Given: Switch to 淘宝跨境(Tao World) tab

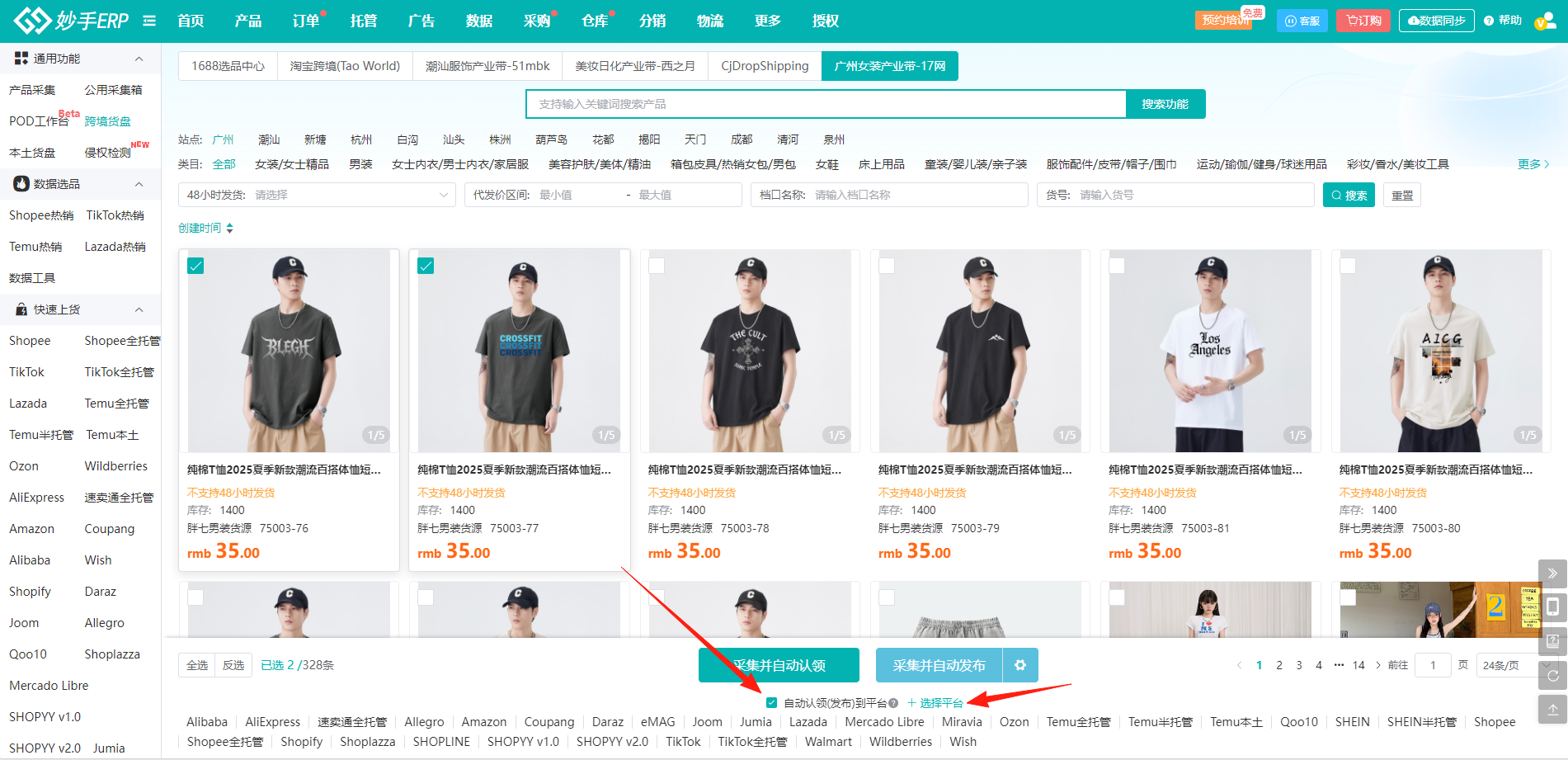Looking at the screenshot, I should (x=345, y=66).
